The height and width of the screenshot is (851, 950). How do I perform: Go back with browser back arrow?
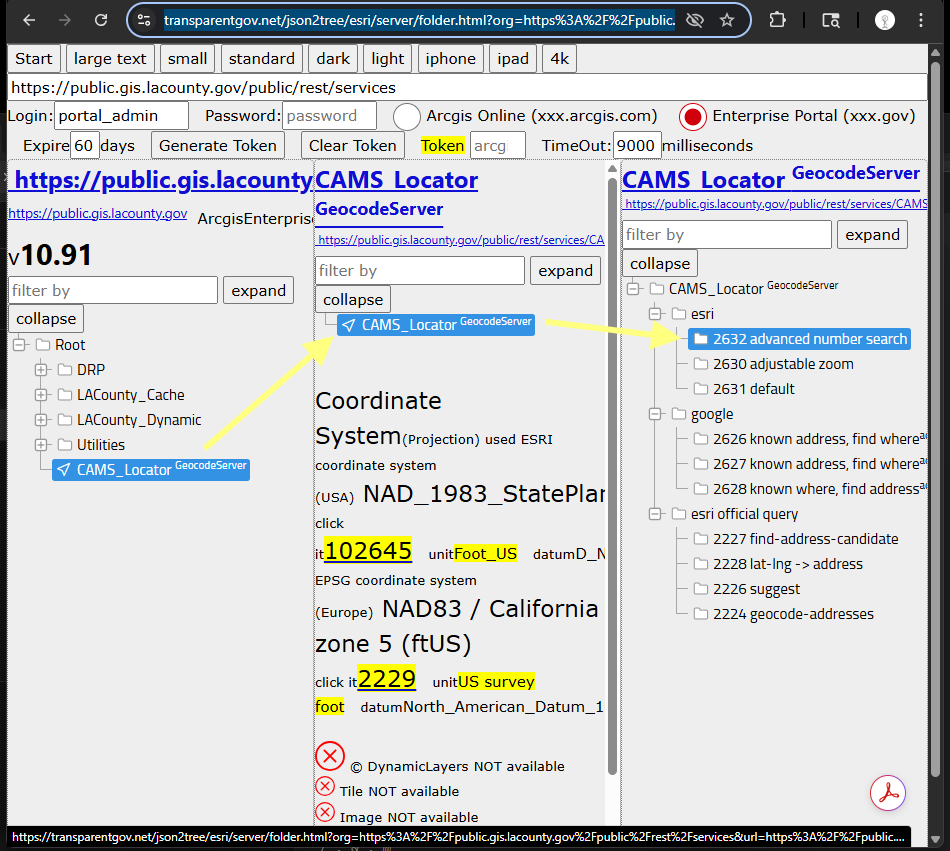[x=29, y=21]
